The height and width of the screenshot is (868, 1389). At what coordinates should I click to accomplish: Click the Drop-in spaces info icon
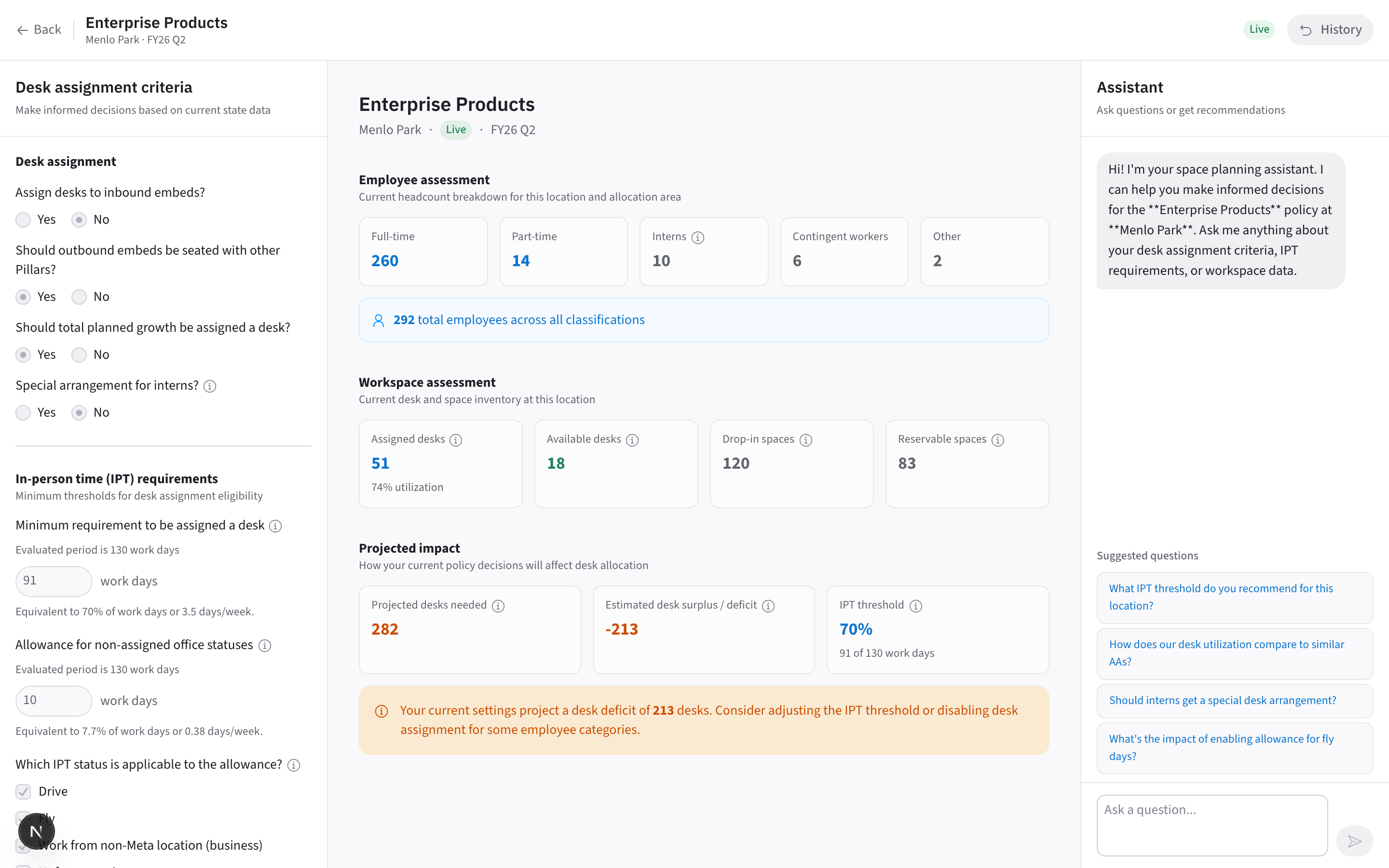pos(806,440)
